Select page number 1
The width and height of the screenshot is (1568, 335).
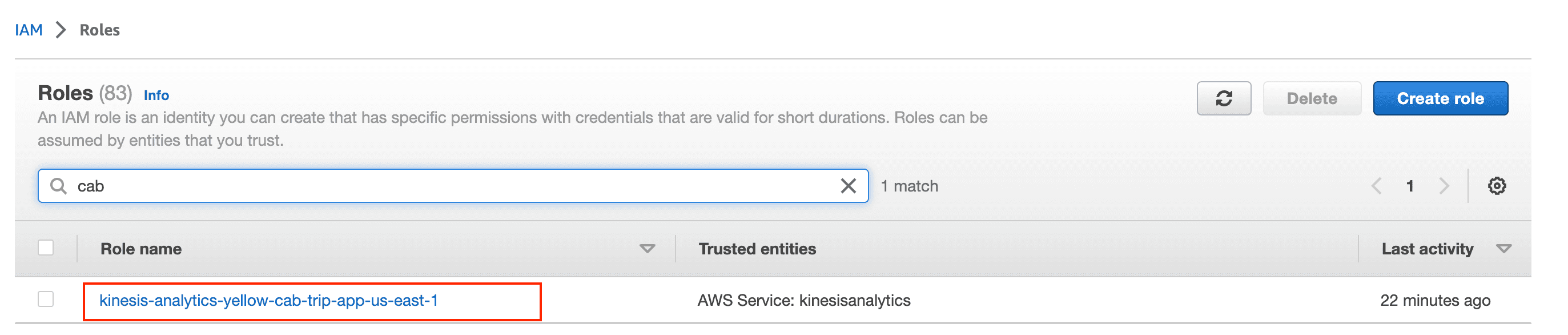[1410, 186]
